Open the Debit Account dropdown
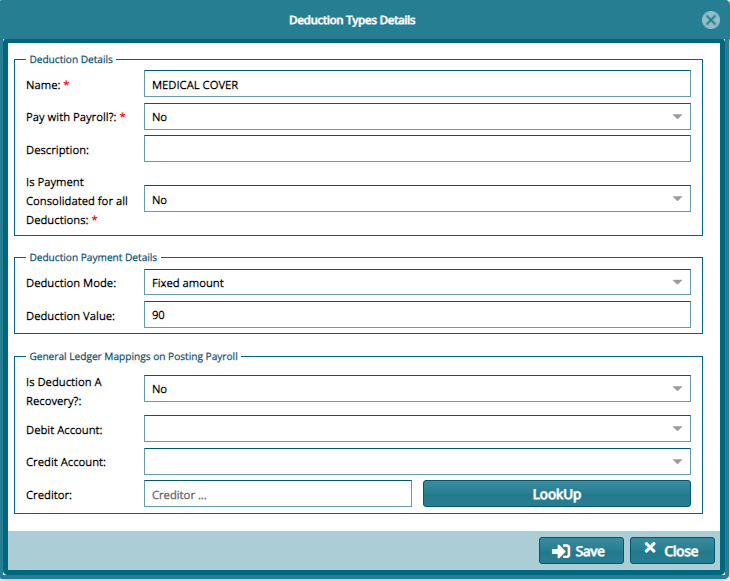The height and width of the screenshot is (581, 730). click(x=417, y=429)
